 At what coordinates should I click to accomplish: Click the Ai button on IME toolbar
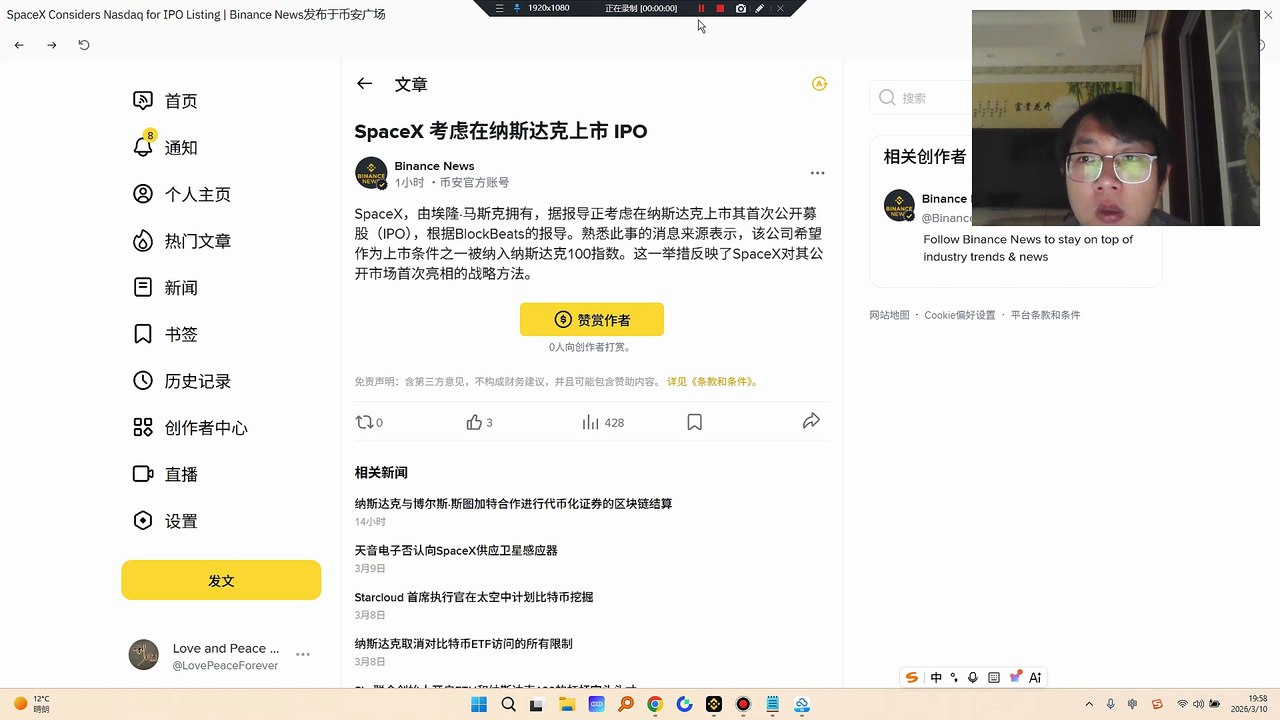[x=1035, y=677]
